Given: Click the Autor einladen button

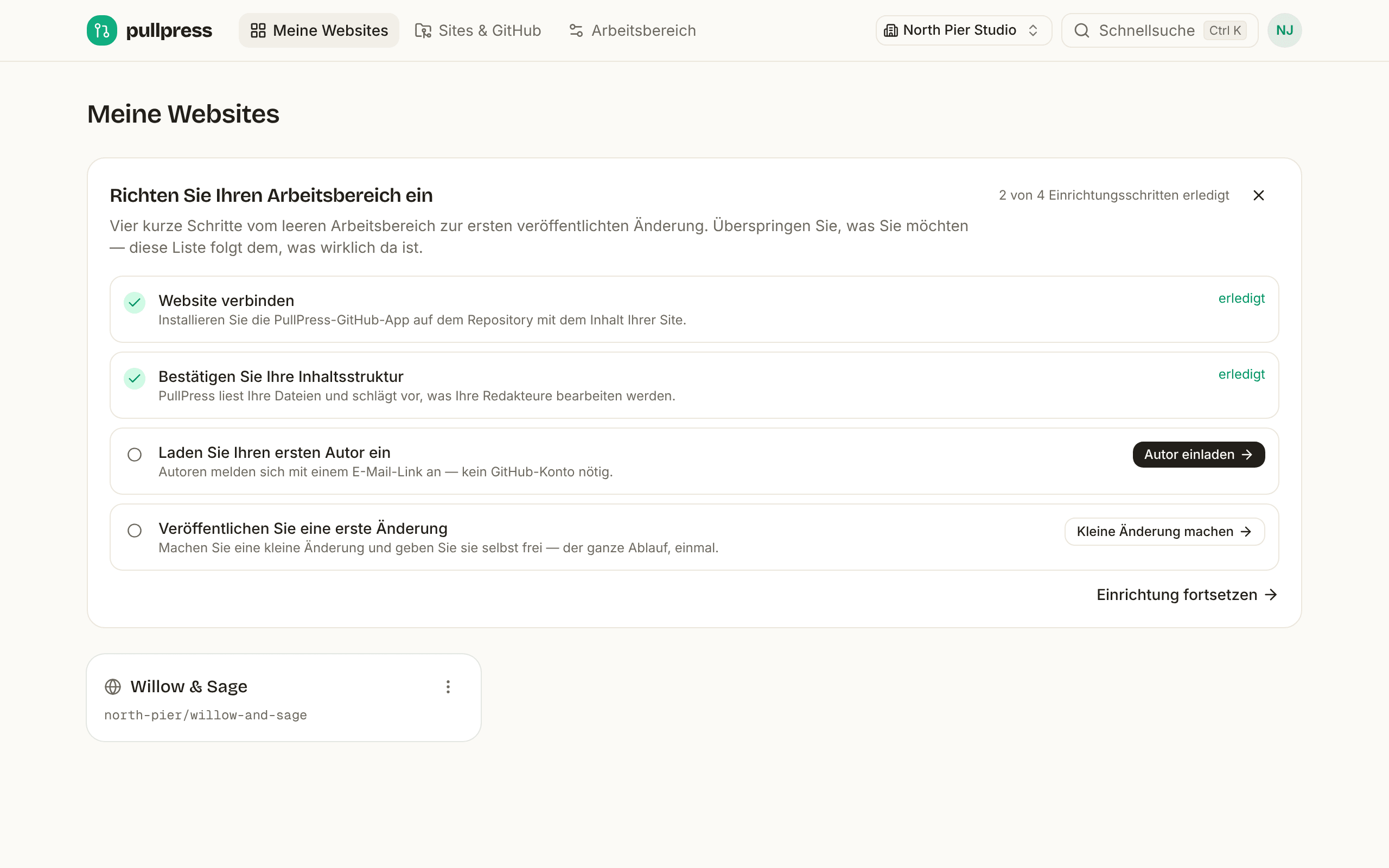Looking at the screenshot, I should (x=1199, y=455).
